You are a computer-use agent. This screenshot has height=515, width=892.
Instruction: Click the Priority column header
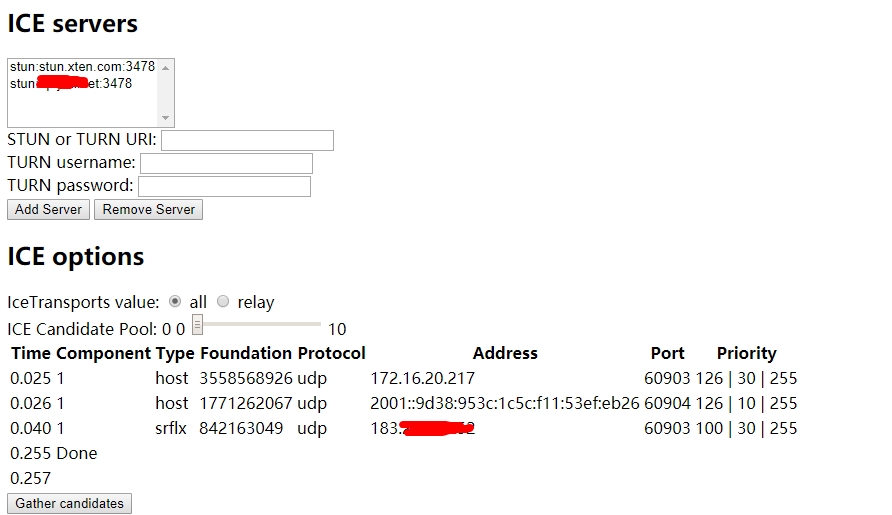click(x=746, y=353)
